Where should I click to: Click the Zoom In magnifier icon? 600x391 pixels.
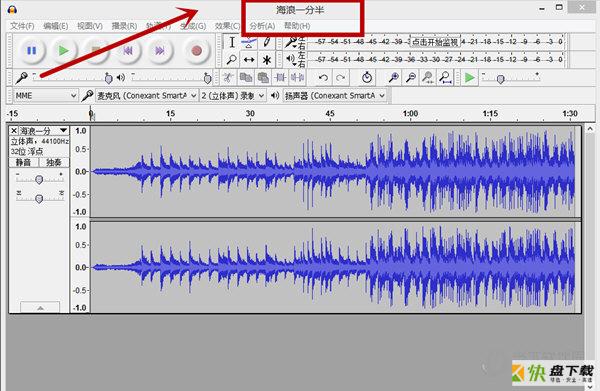click(x=393, y=78)
